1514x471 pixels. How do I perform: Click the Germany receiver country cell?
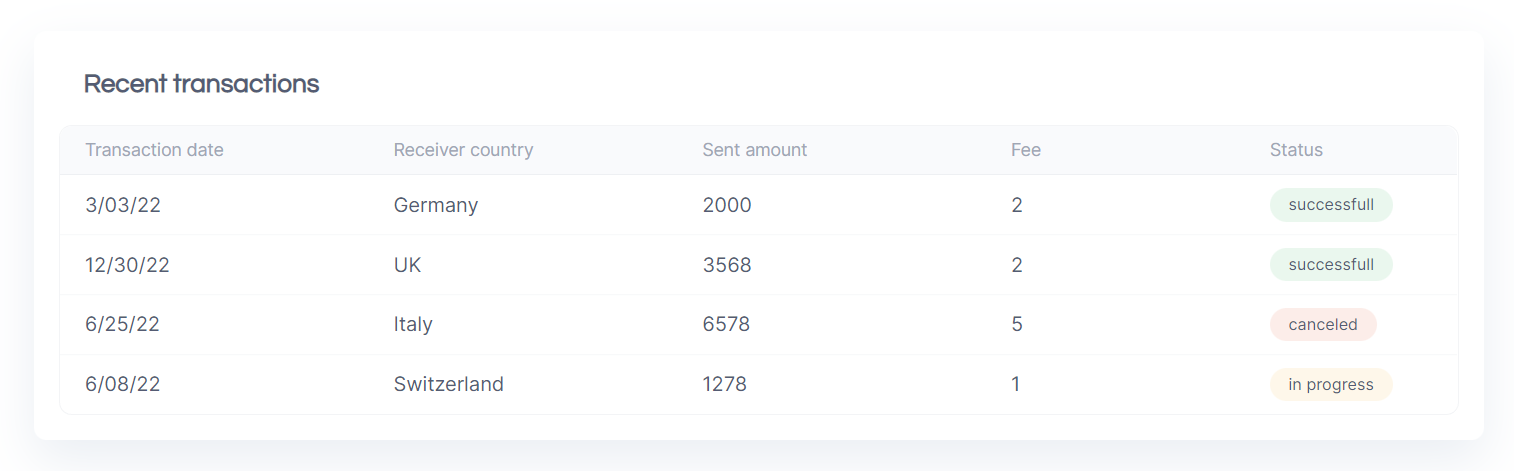tap(436, 205)
